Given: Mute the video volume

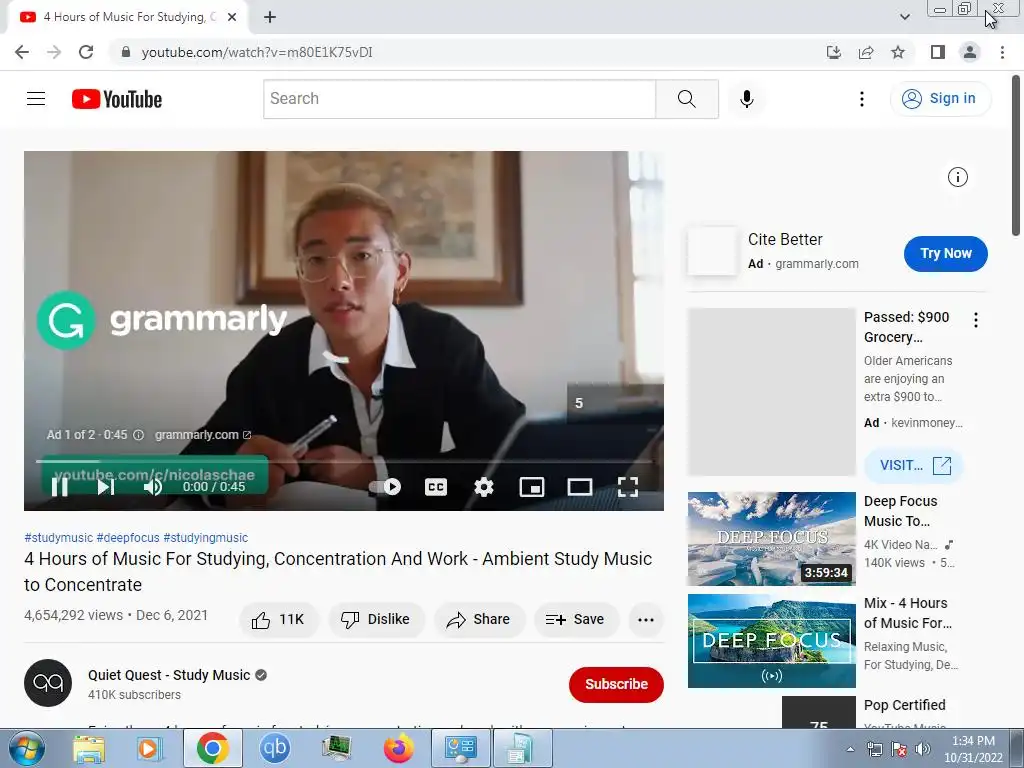Looking at the screenshot, I should [x=153, y=487].
